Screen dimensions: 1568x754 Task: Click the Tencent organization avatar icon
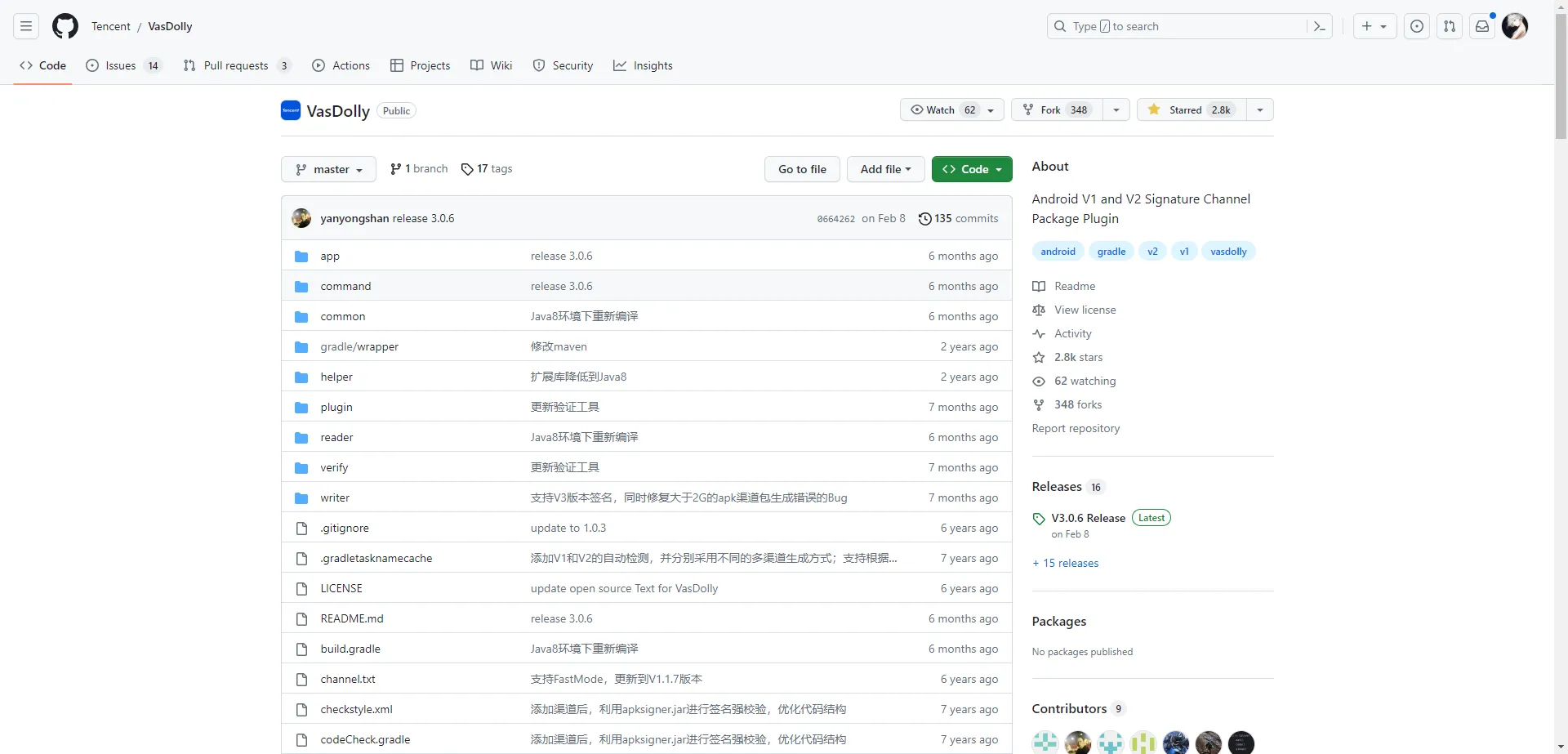click(x=291, y=110)
